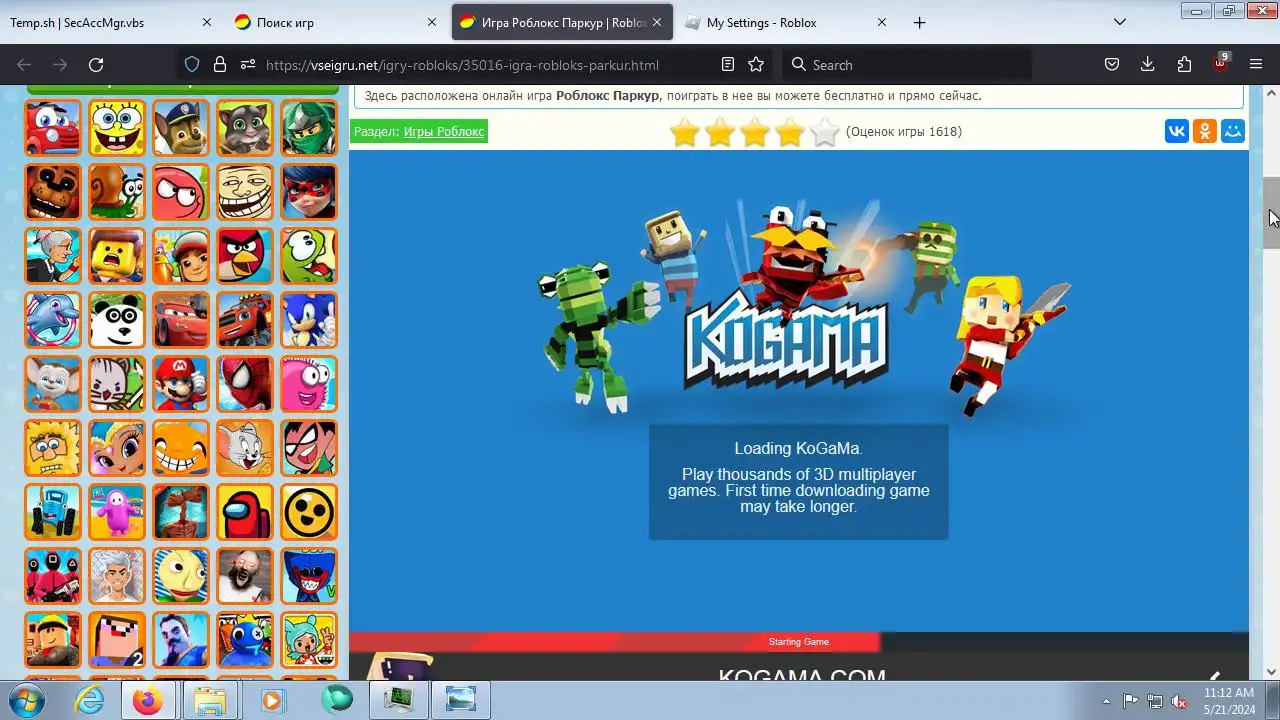Image resolution: width=1280 pixels, height=720 pixels.
Task: Switch to Temp.sh SecAccMgr.vbs tab
Action: pyautogui.click(x=110, y=22)
